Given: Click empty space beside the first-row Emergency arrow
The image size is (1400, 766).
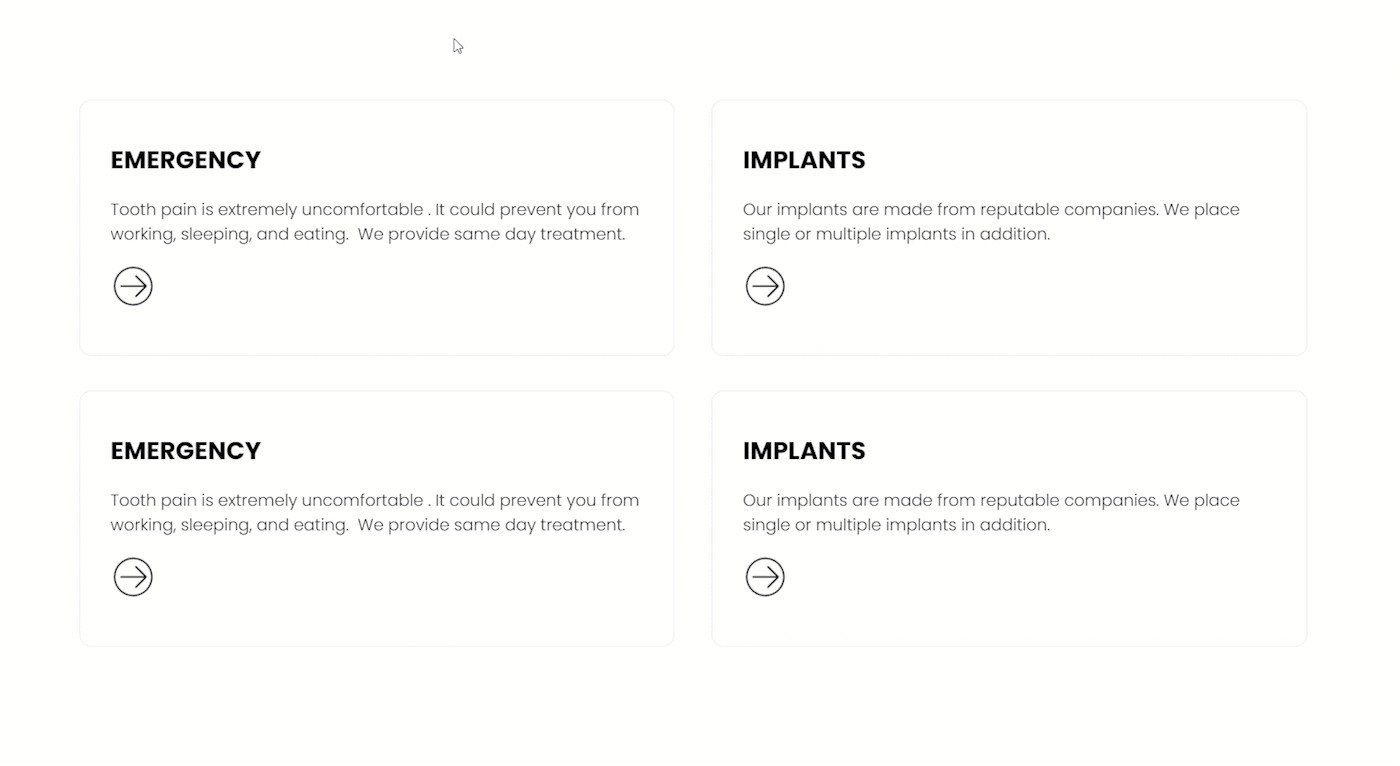Looking at the screenshot, I should 400,287.
